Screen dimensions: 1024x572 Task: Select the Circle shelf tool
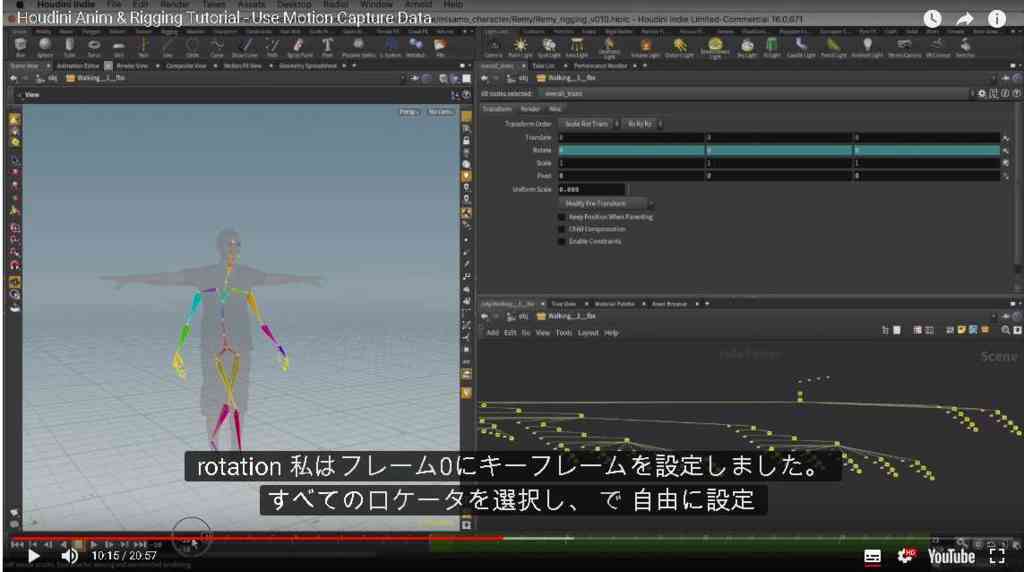192,47
